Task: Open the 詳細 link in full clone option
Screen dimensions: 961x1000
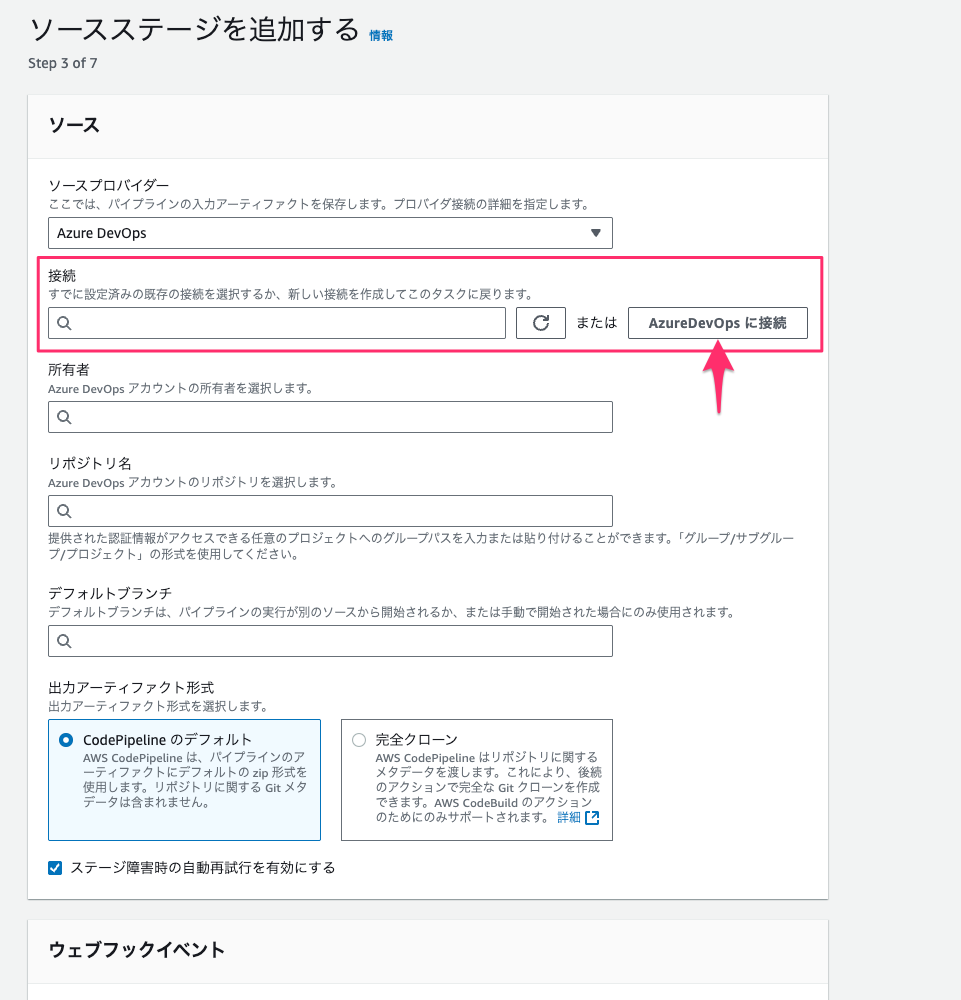Action: pos(569,818)
